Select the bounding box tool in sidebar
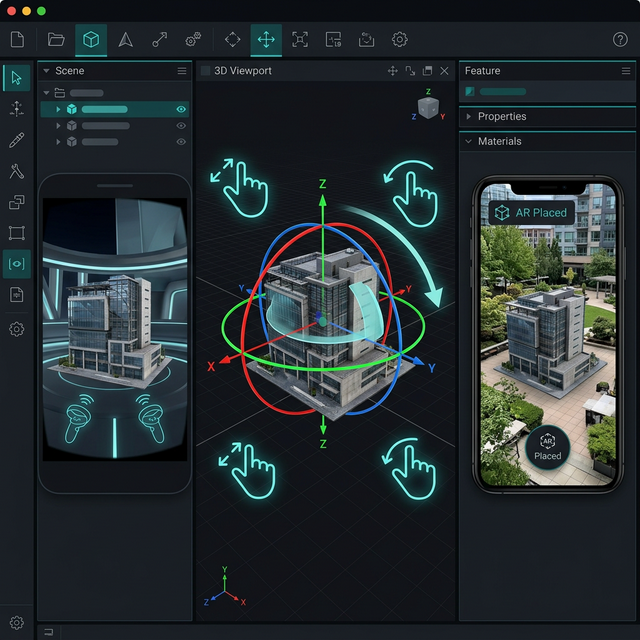 point(16,233)
